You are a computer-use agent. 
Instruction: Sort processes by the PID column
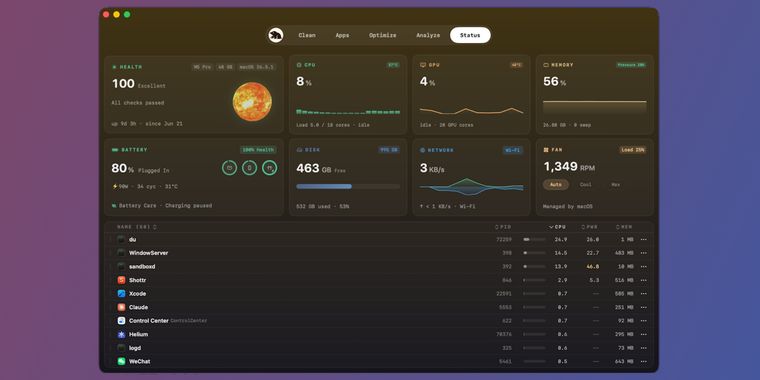[x=503, y=227]
